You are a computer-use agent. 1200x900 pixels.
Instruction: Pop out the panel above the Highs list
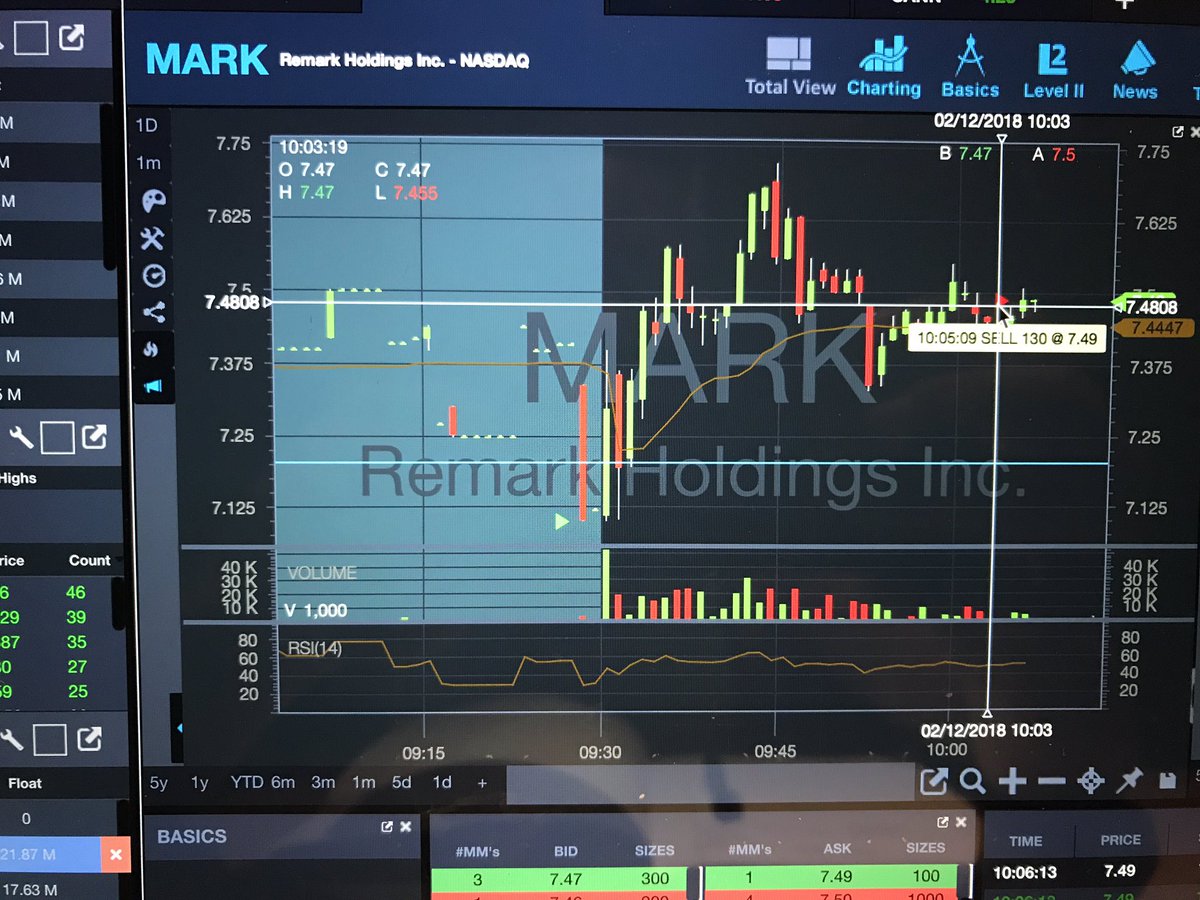pos(94,437)
